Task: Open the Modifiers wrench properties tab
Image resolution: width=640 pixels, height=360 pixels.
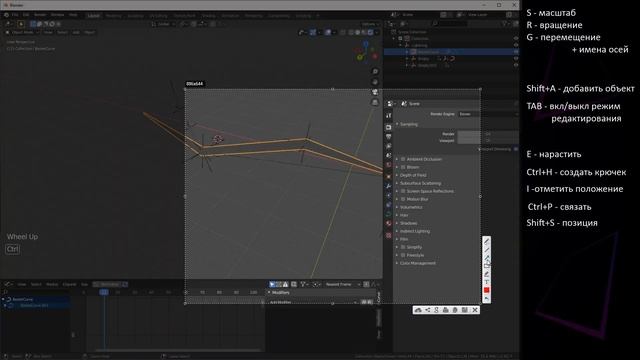Action: (x=389, y=186)
